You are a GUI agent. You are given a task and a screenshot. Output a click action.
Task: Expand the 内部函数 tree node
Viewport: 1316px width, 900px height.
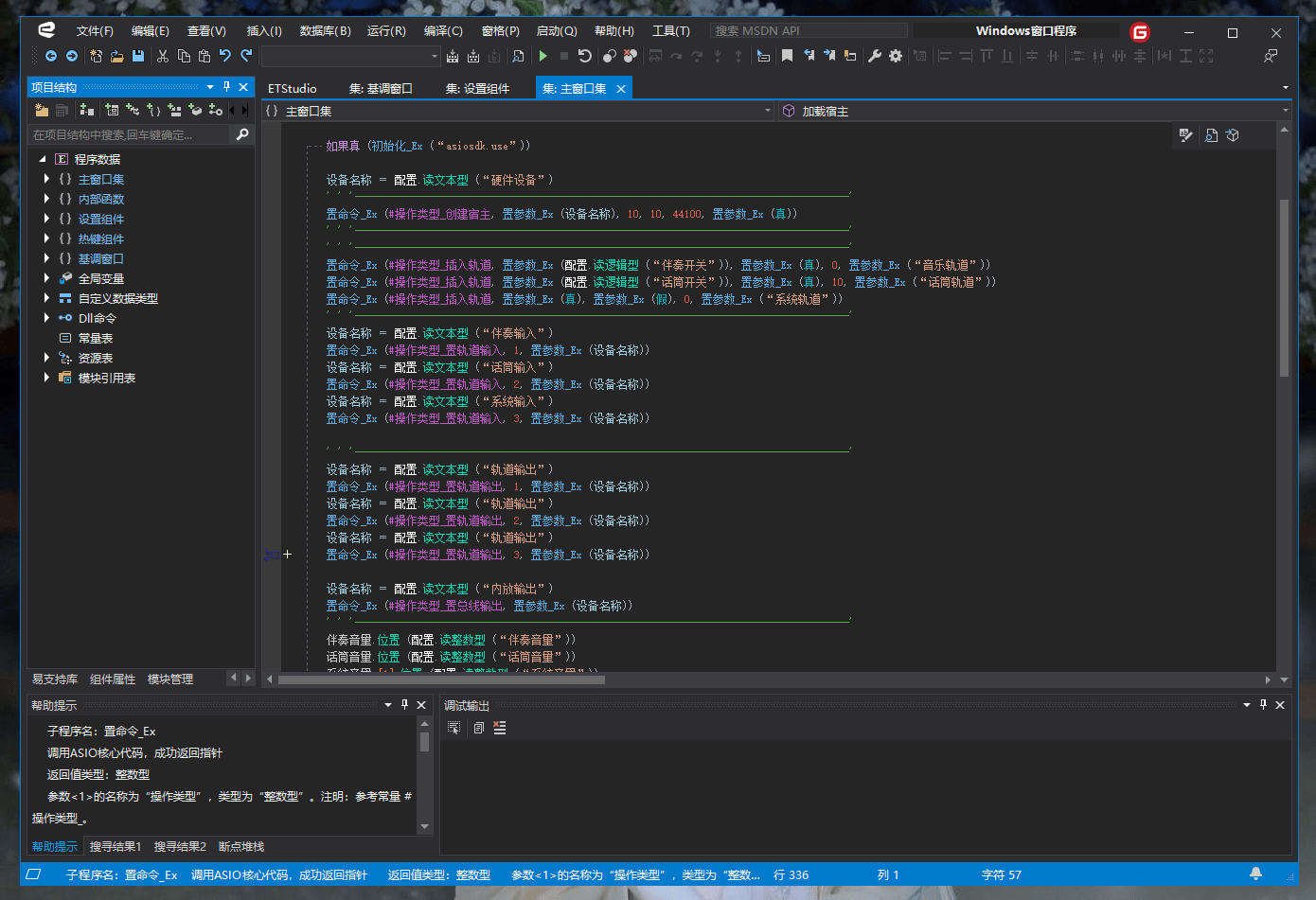pyautogui.click(x=46, y=199)
